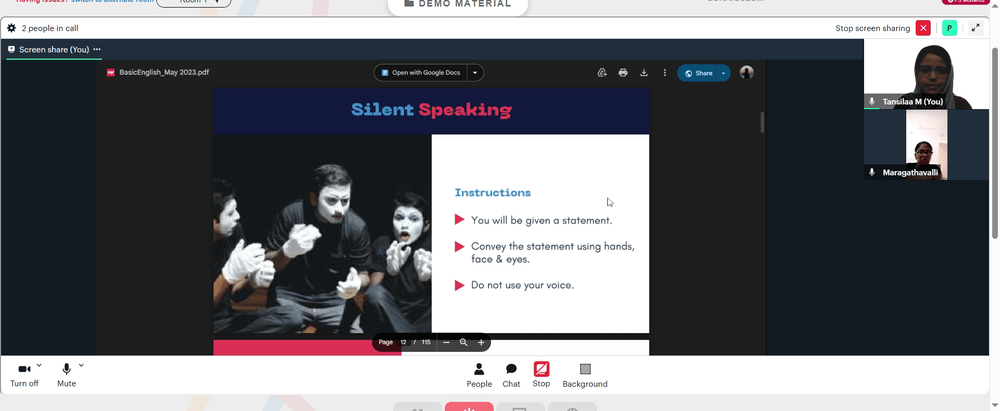
Task: Expand the call to fullscreen
Action: tap(975, 28)
